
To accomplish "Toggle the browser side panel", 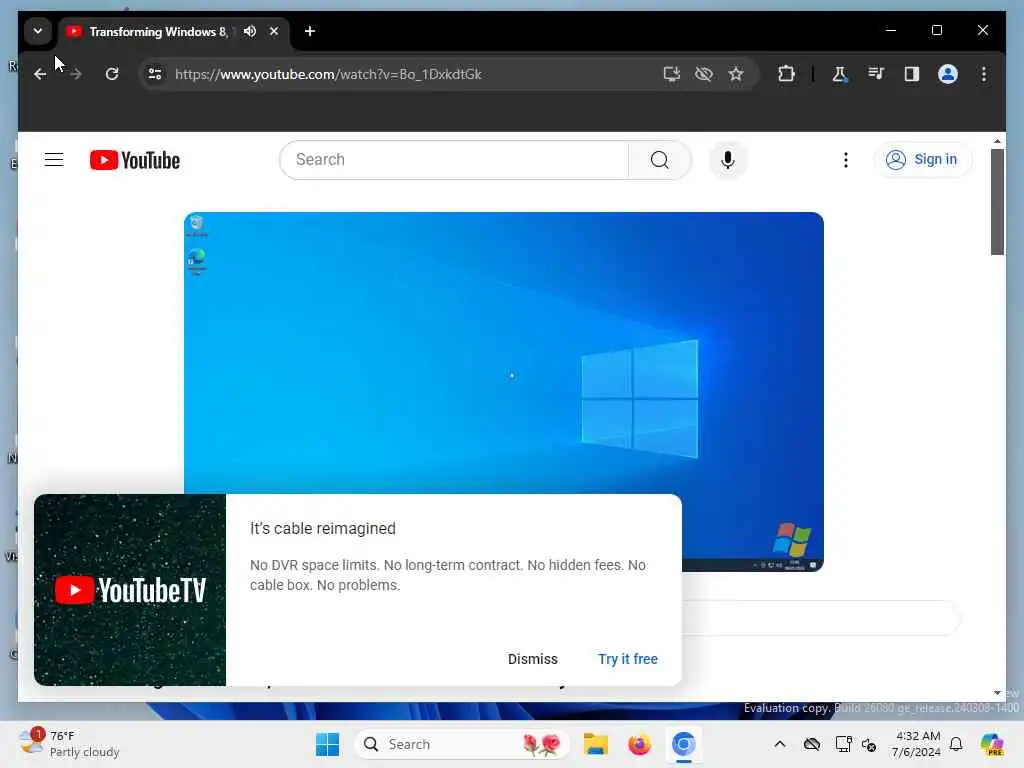I will [x=912, y=74].
